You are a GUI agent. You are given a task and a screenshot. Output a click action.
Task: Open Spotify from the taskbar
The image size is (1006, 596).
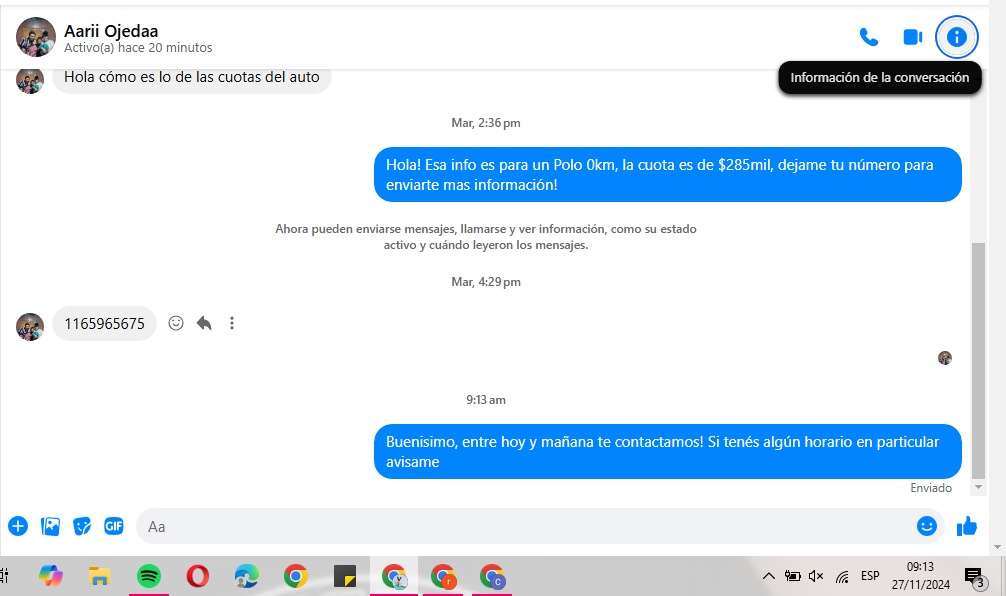149,576
